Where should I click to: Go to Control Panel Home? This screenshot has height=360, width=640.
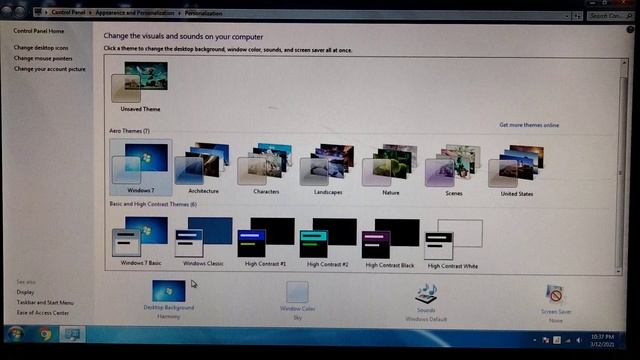point(39,31)
